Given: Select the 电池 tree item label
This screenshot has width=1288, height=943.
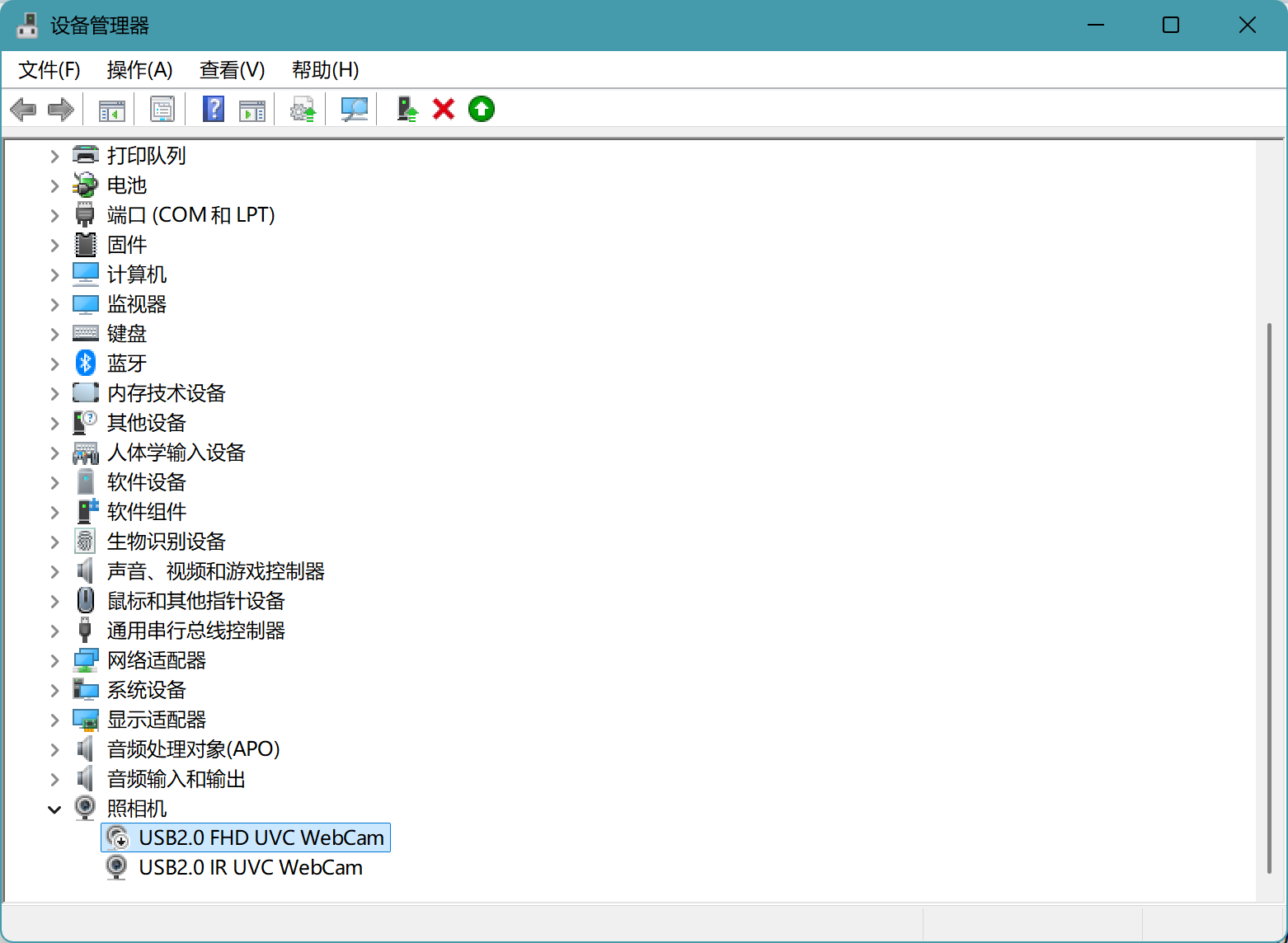Looking at the screenshot, I should pyautogui.click(x=126, y=185).
